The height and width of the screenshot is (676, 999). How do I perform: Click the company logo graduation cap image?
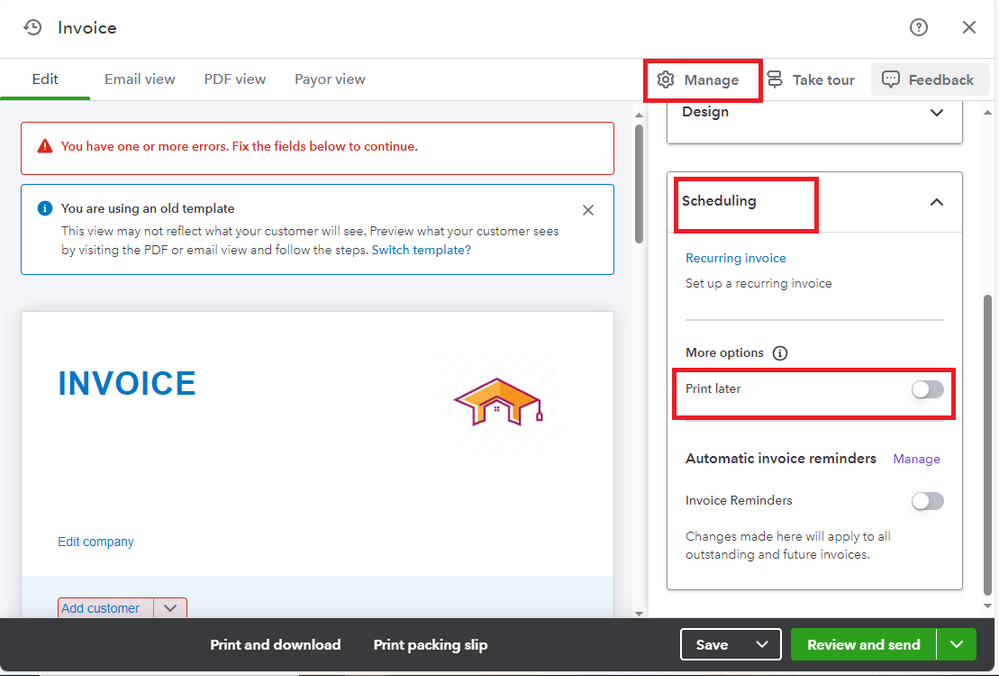(x=499, y=401)
